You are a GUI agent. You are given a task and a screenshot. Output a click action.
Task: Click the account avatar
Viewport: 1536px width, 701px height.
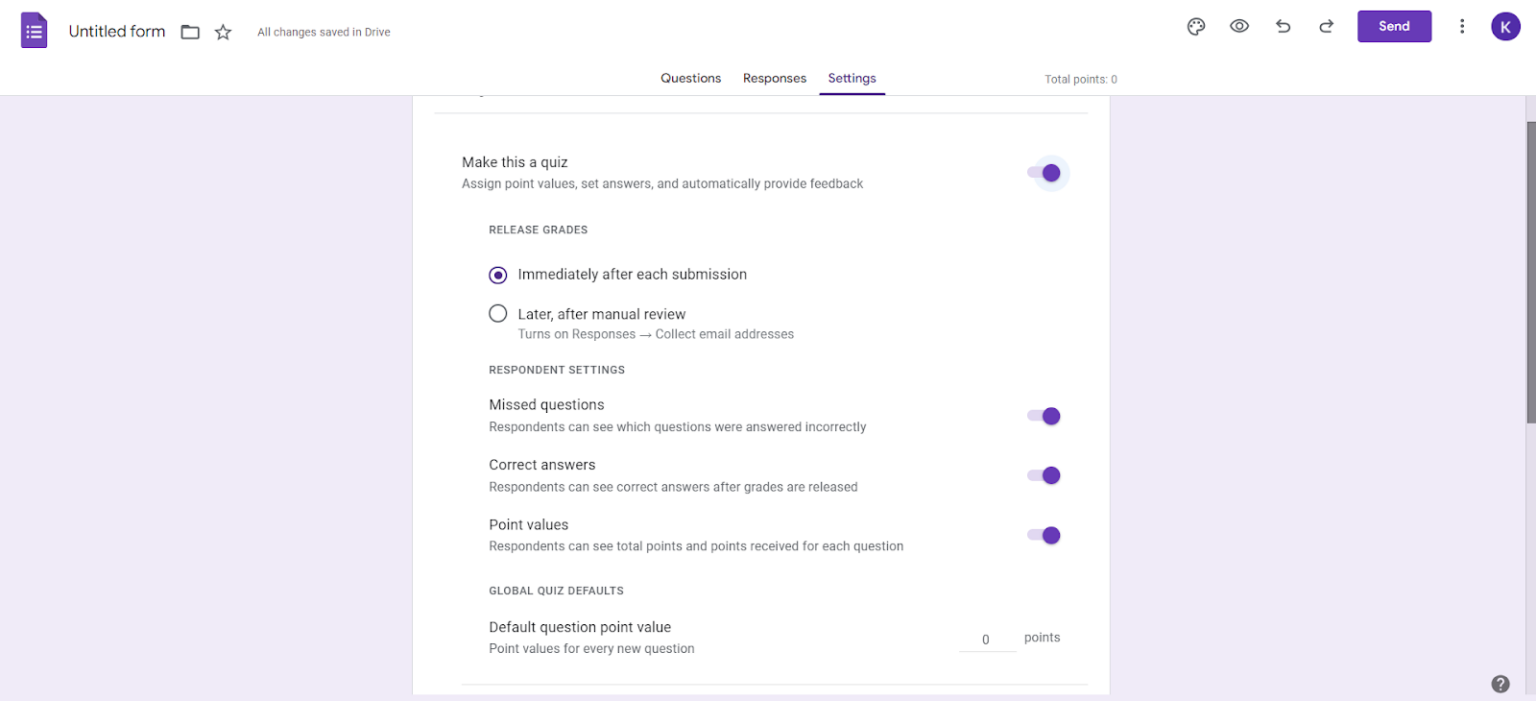[x=1506, y=26]
